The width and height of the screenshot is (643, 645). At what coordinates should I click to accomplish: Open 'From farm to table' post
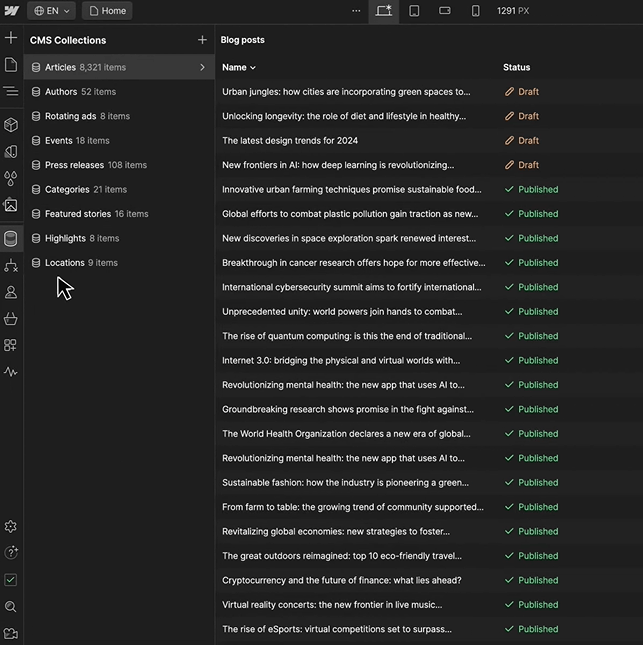click(353, 507)
